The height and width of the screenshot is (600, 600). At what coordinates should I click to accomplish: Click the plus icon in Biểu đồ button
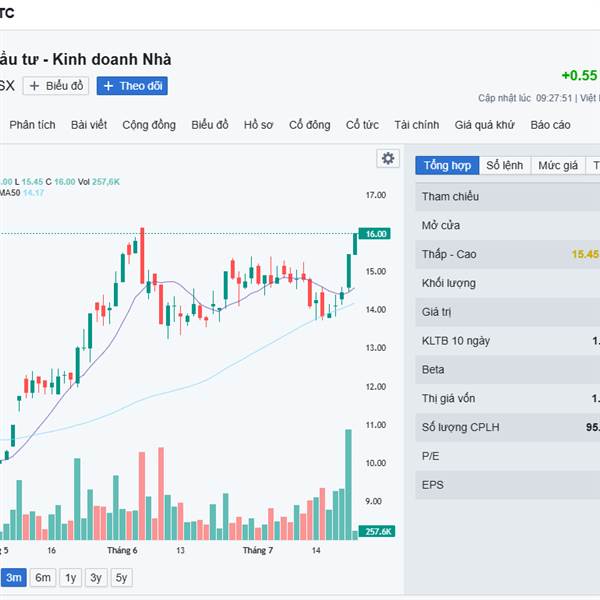tap(34, 86)
